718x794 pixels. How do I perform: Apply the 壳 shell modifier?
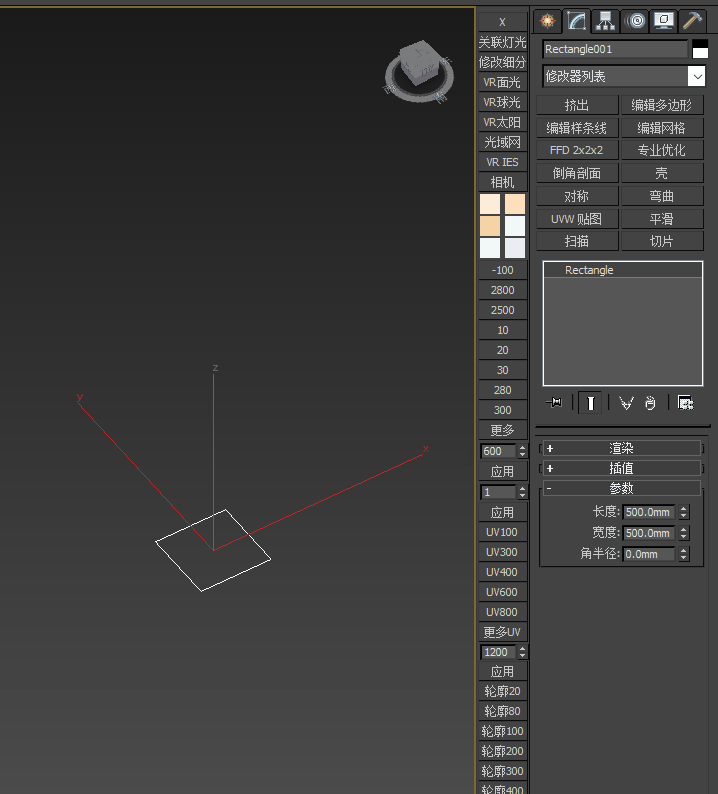662,173
